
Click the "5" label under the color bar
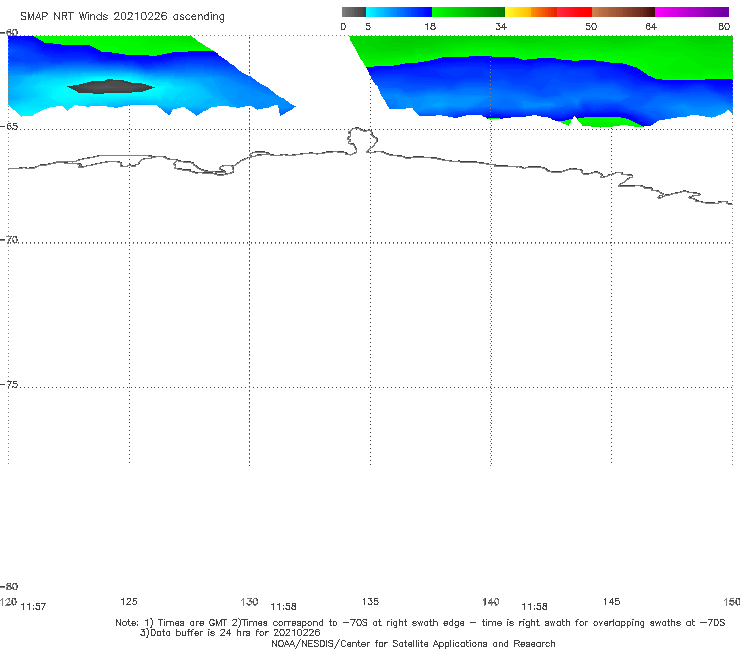click(368, 27)
